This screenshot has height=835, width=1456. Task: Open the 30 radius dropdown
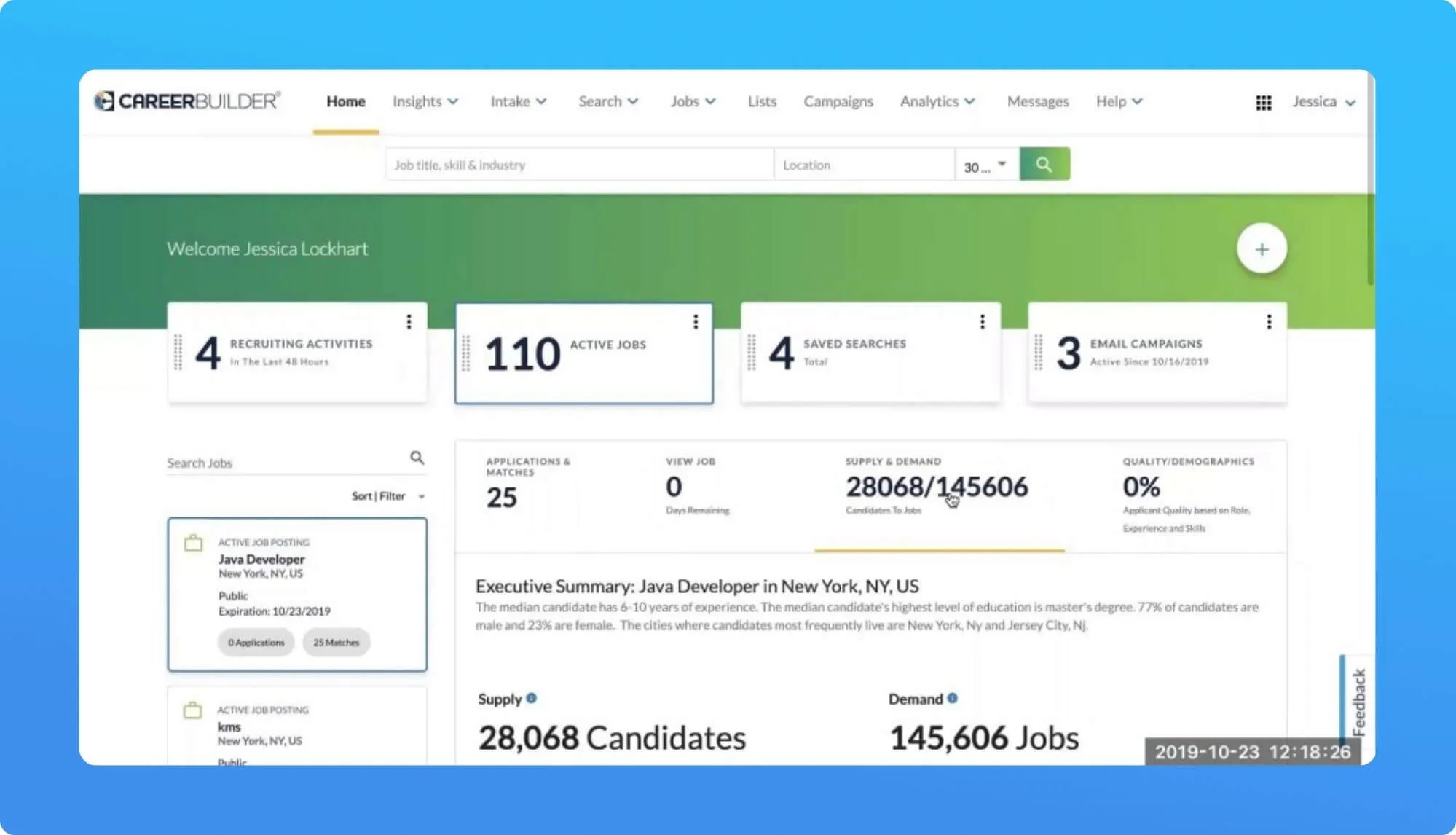986,165
